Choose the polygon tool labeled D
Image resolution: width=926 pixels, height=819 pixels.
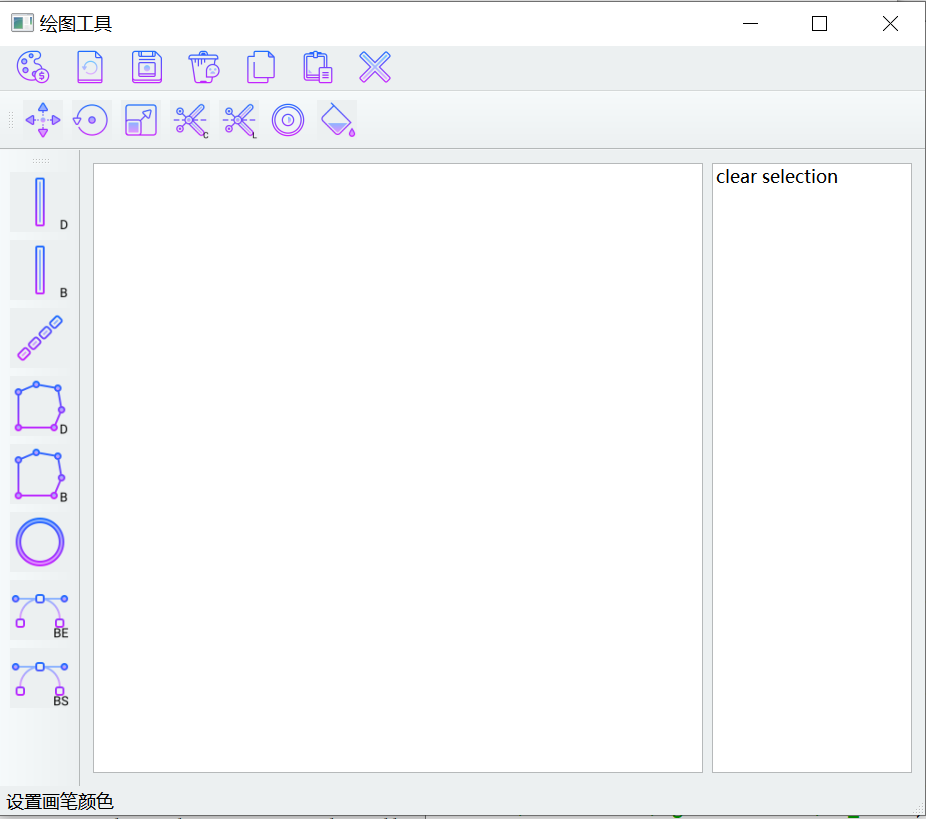coord(40,406)
